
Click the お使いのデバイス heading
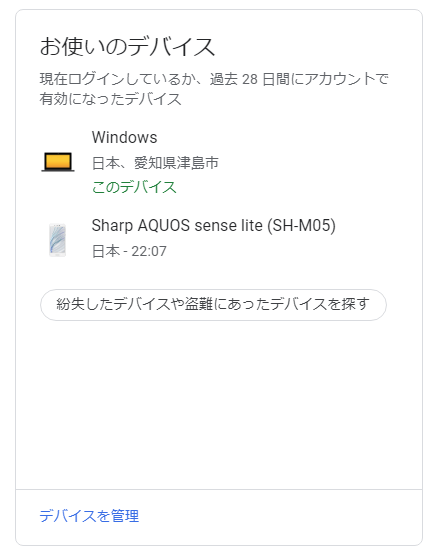127,47
